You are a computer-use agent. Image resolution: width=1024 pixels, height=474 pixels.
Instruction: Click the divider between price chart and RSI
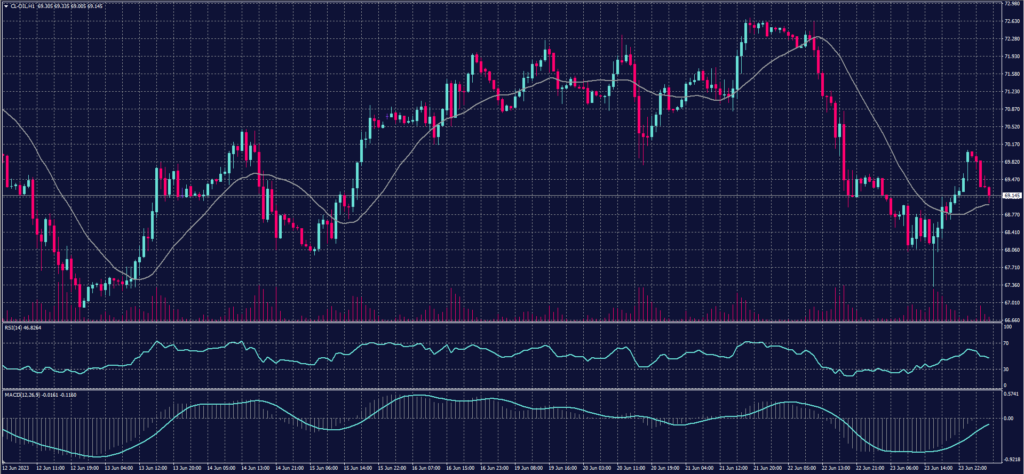pos(500,322)
